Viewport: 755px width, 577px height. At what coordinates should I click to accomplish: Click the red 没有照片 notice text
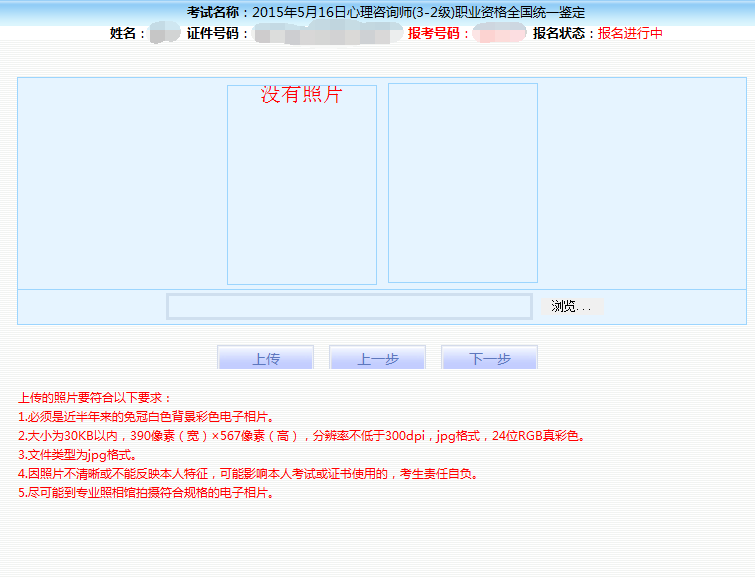301,95
